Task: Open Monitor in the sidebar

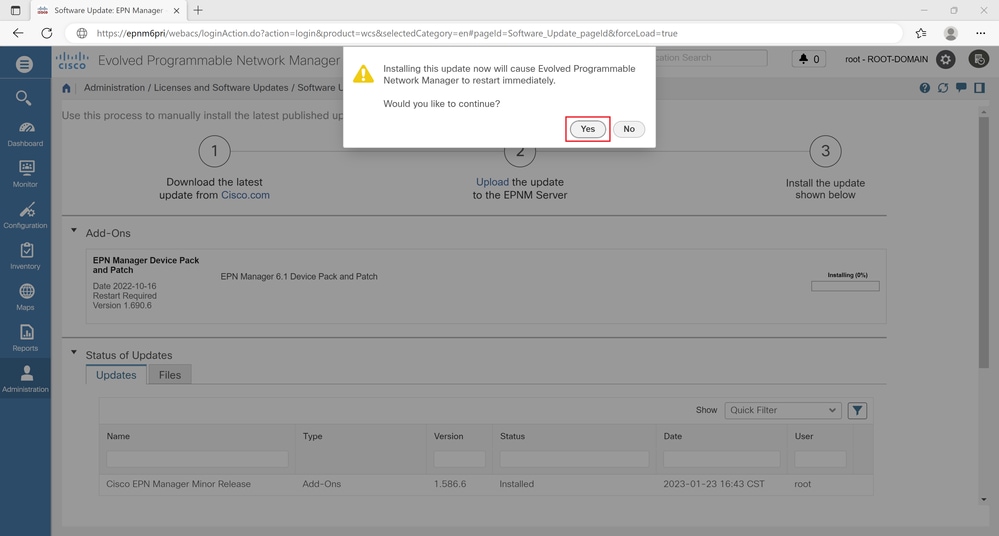Action: tap(25, 174)
